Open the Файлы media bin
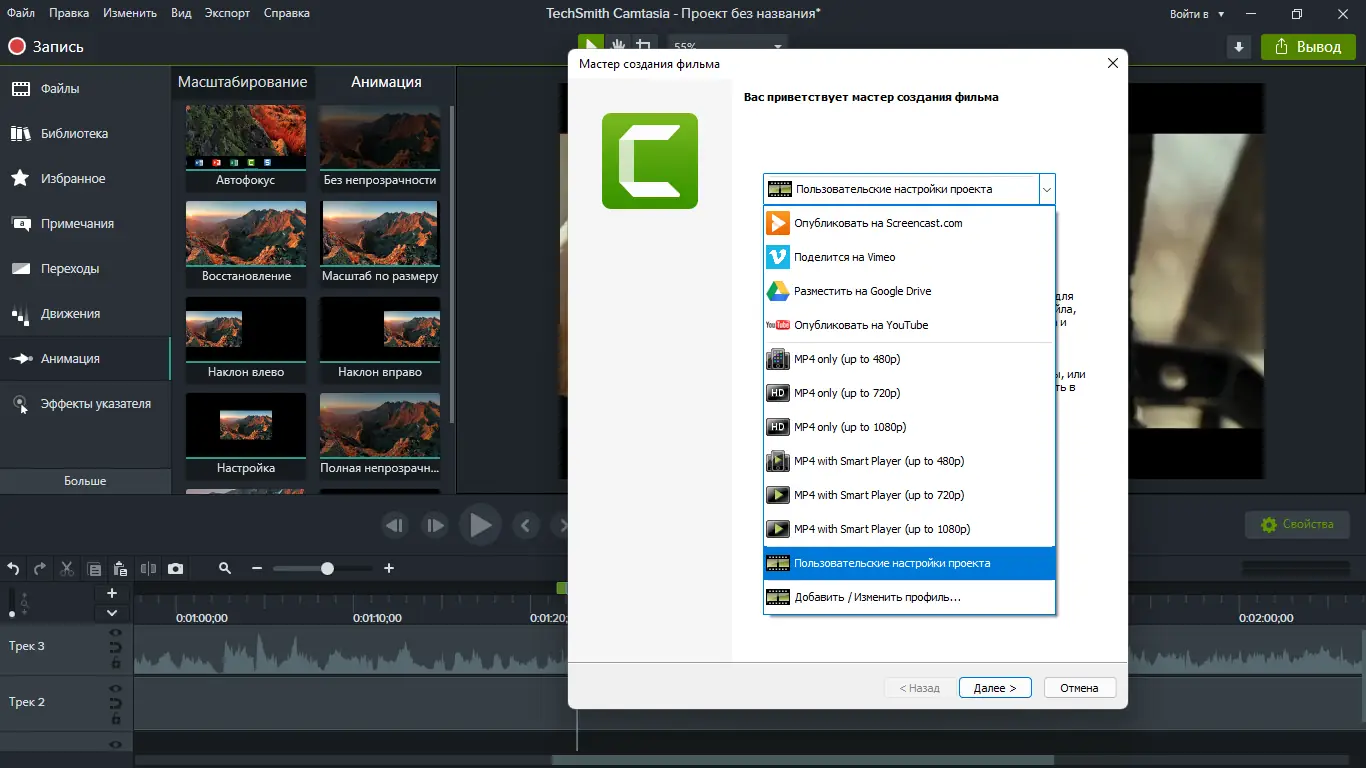Viewport: 1366px width, 768px height. pos(85,89)
